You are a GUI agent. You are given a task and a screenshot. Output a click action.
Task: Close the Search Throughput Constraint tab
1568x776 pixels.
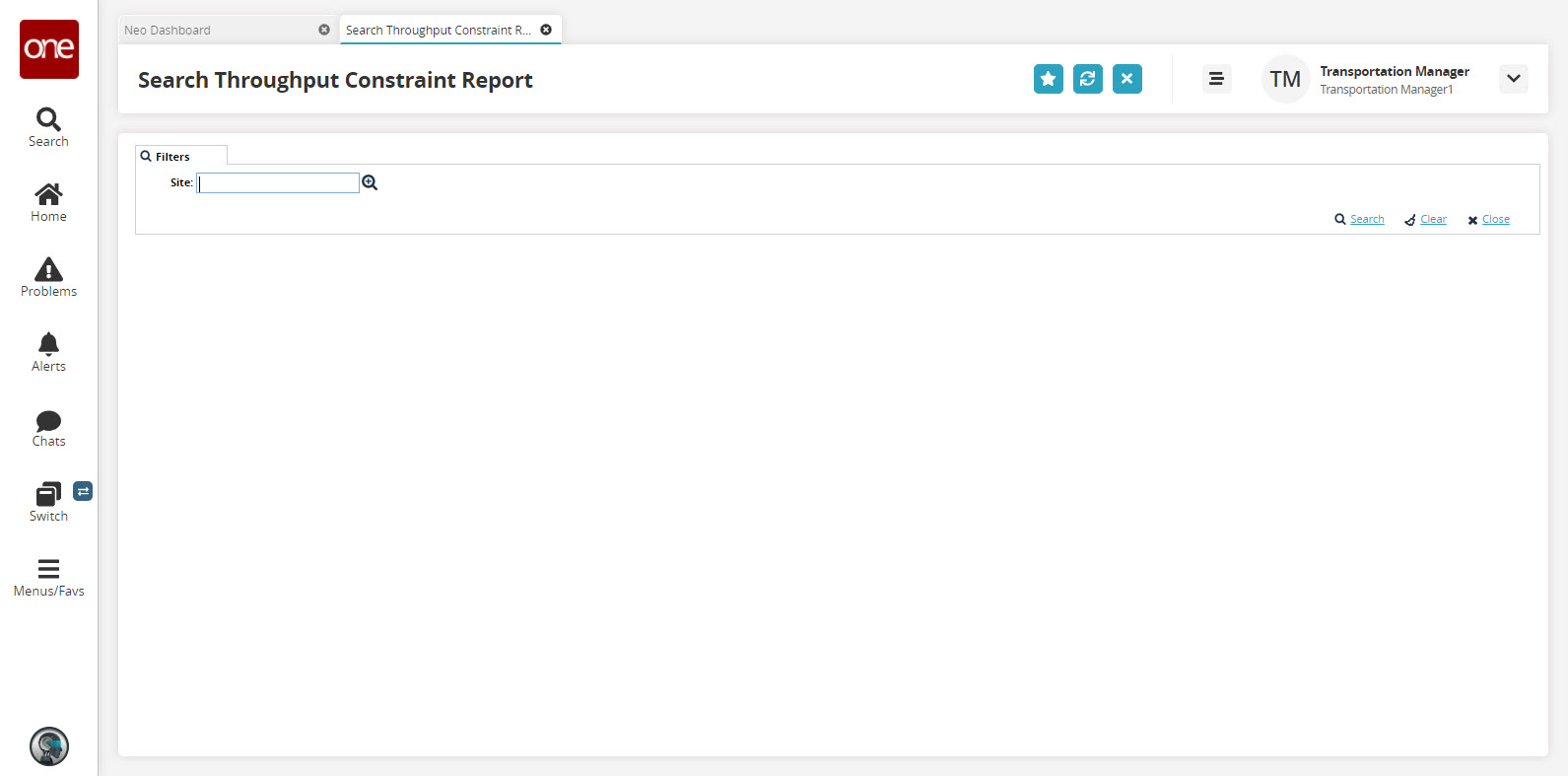[546, 30]
